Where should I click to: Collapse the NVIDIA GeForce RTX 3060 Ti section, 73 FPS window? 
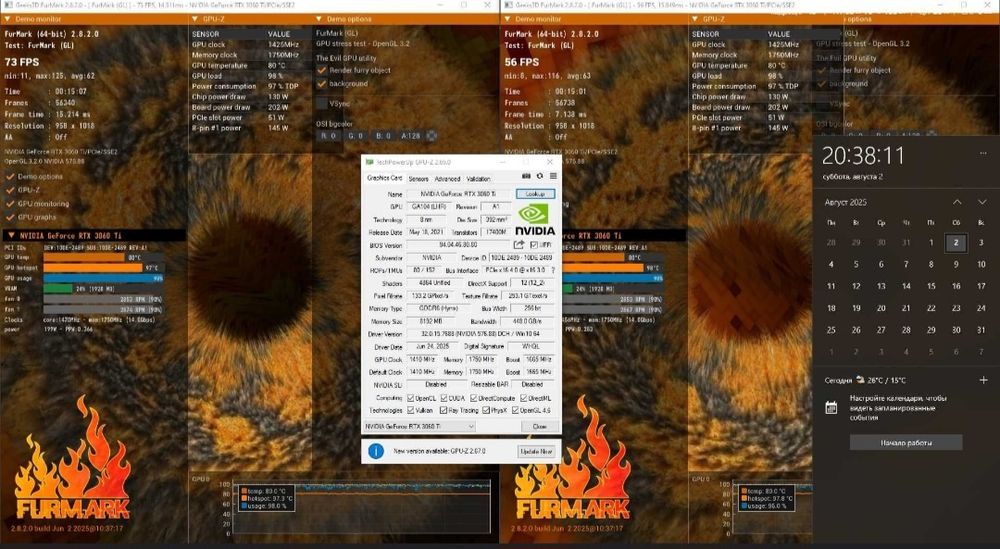tap(11, 235)
